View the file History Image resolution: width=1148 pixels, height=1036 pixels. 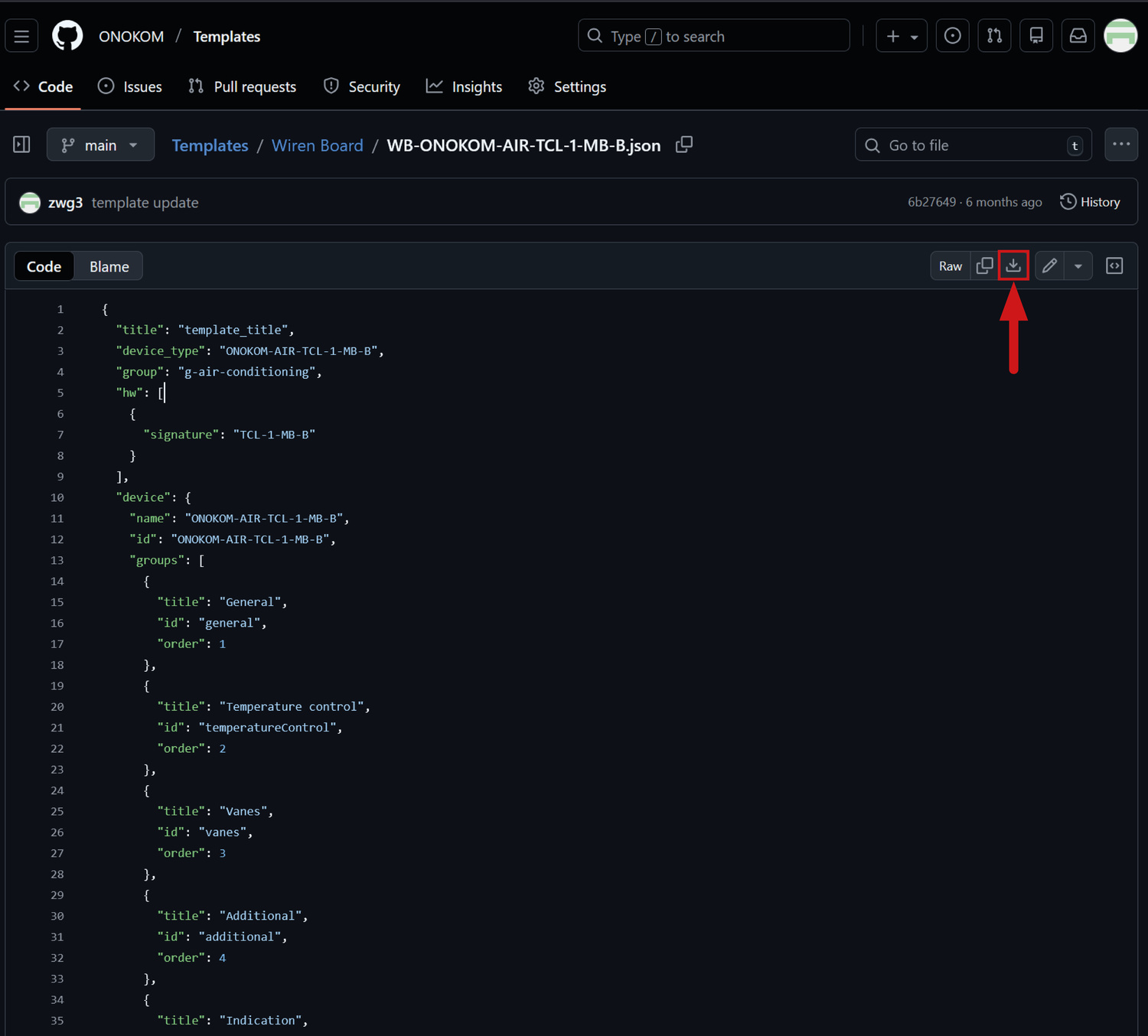[x=1090, y=202]
